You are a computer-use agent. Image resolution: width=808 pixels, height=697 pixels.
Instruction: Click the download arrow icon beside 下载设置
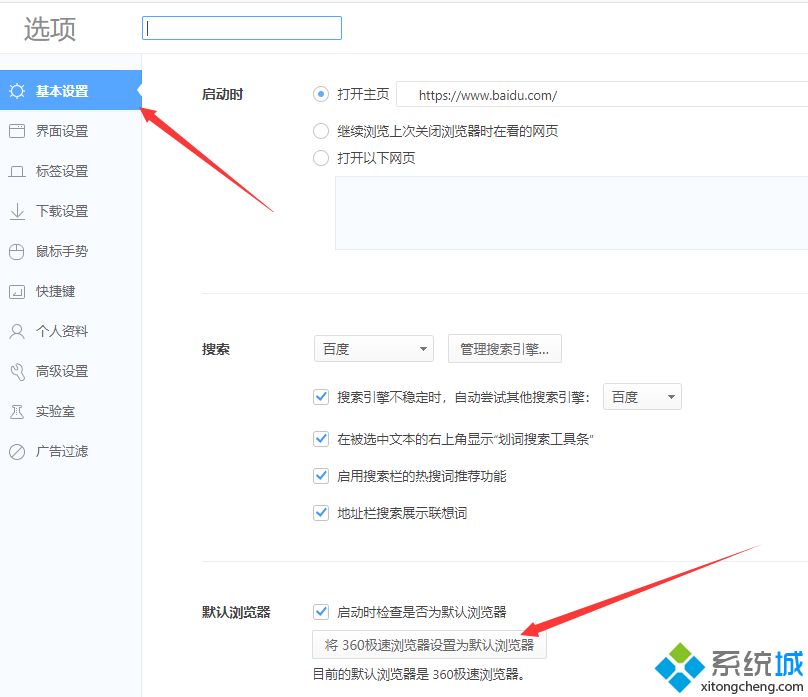tap(16, 211)
